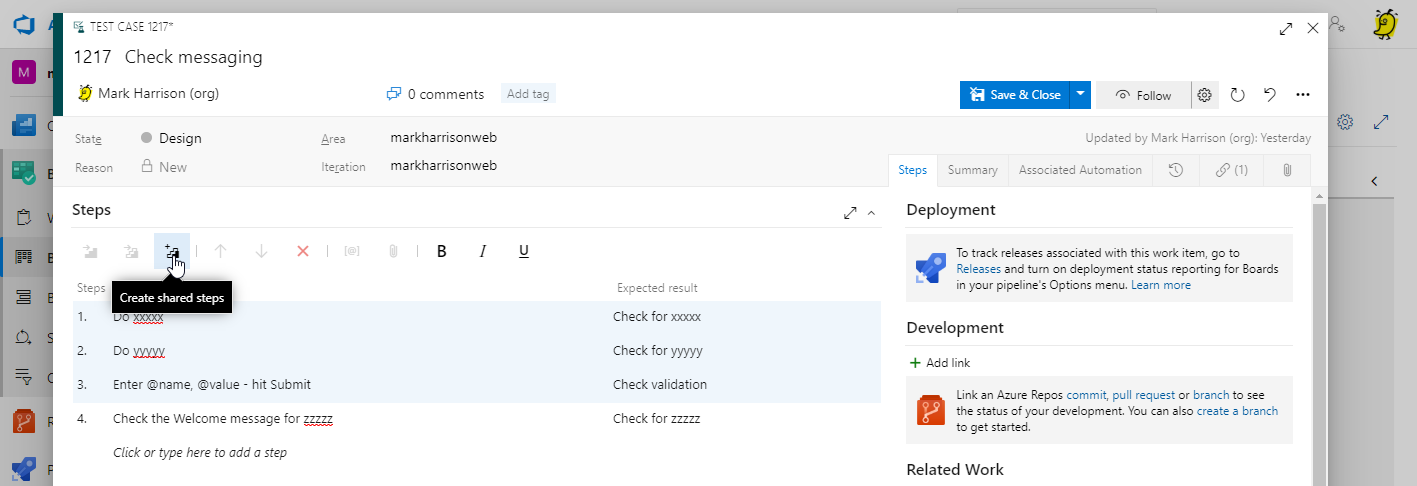The image size is (1417, 486).
Task: Click the 'Click or type here to add a step' row
Action: coord(200,453)
